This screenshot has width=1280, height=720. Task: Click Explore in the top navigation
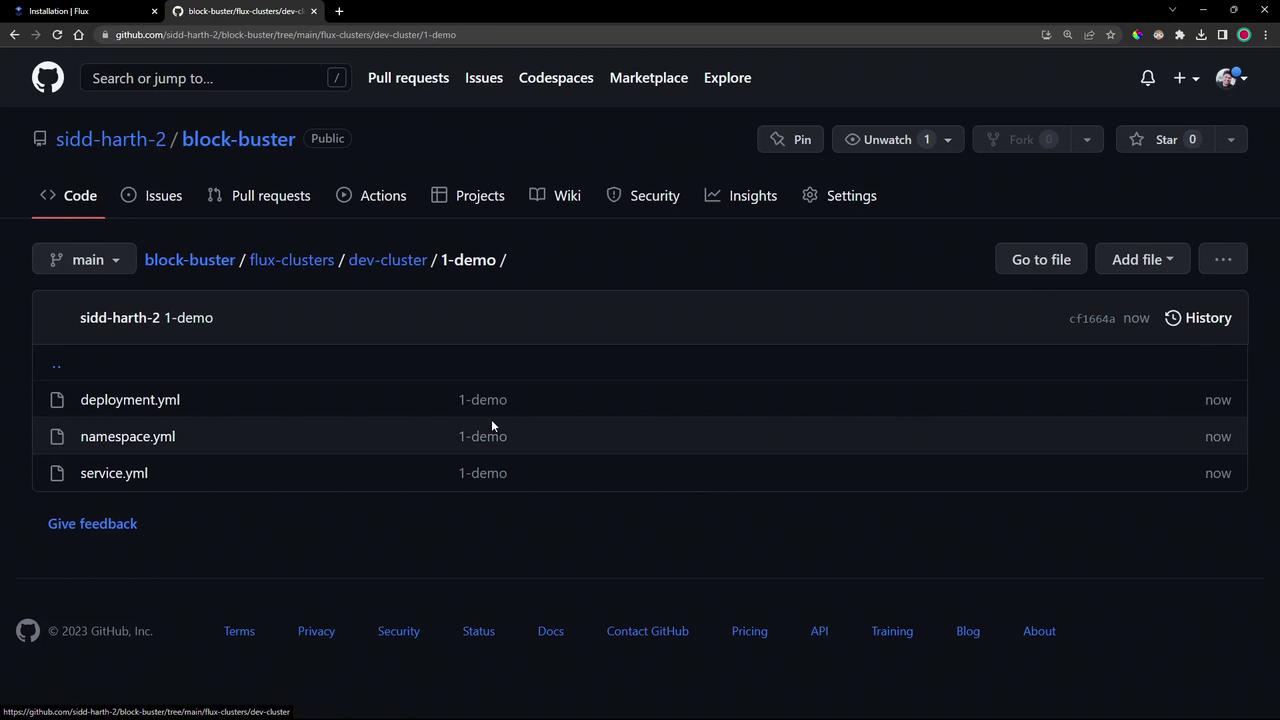pyautogui.click(x=727, y=78)
